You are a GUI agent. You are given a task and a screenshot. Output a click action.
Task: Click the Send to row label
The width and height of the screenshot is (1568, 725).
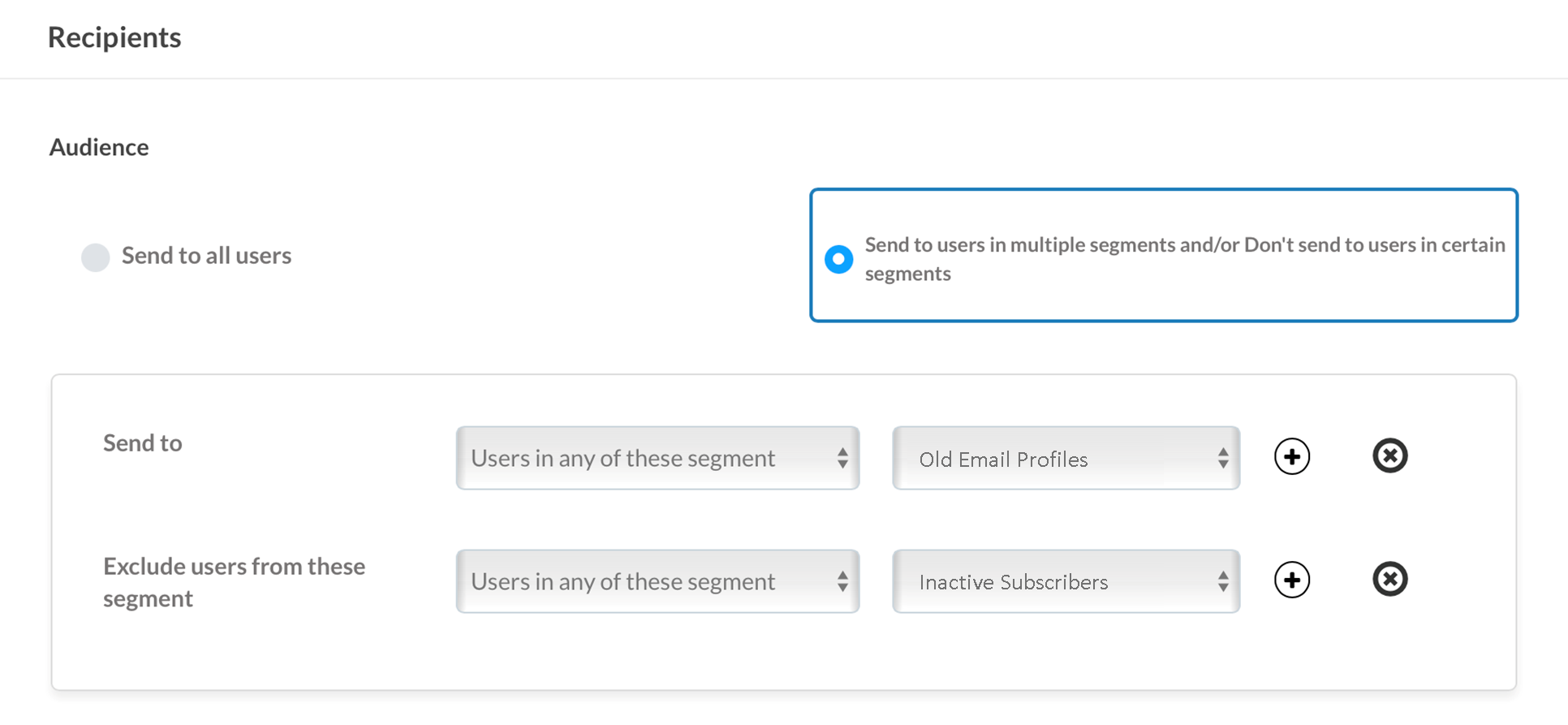143,442
